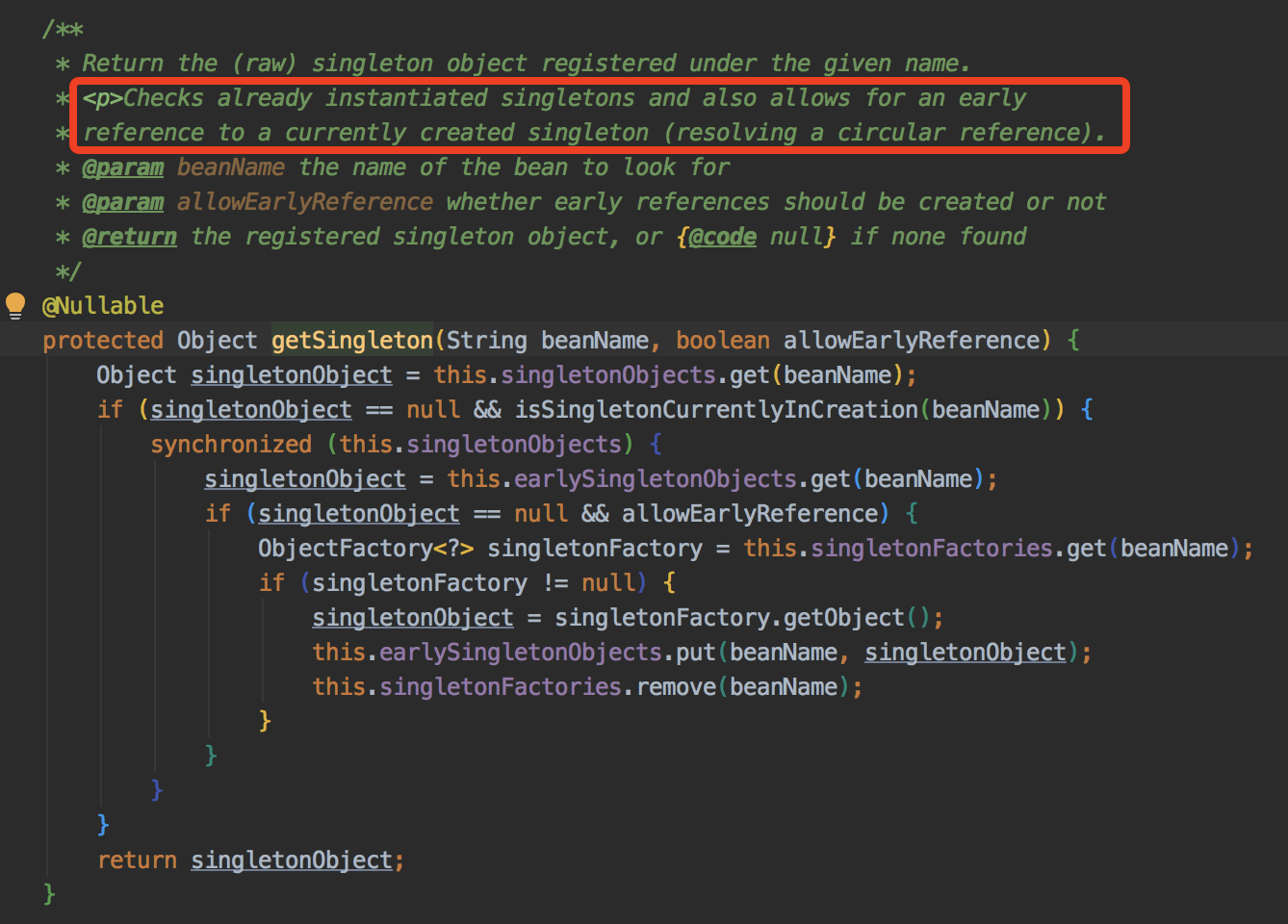Click the return singletonObject statement
This screenshot has width=1288, height=924.
click(250, 860)
